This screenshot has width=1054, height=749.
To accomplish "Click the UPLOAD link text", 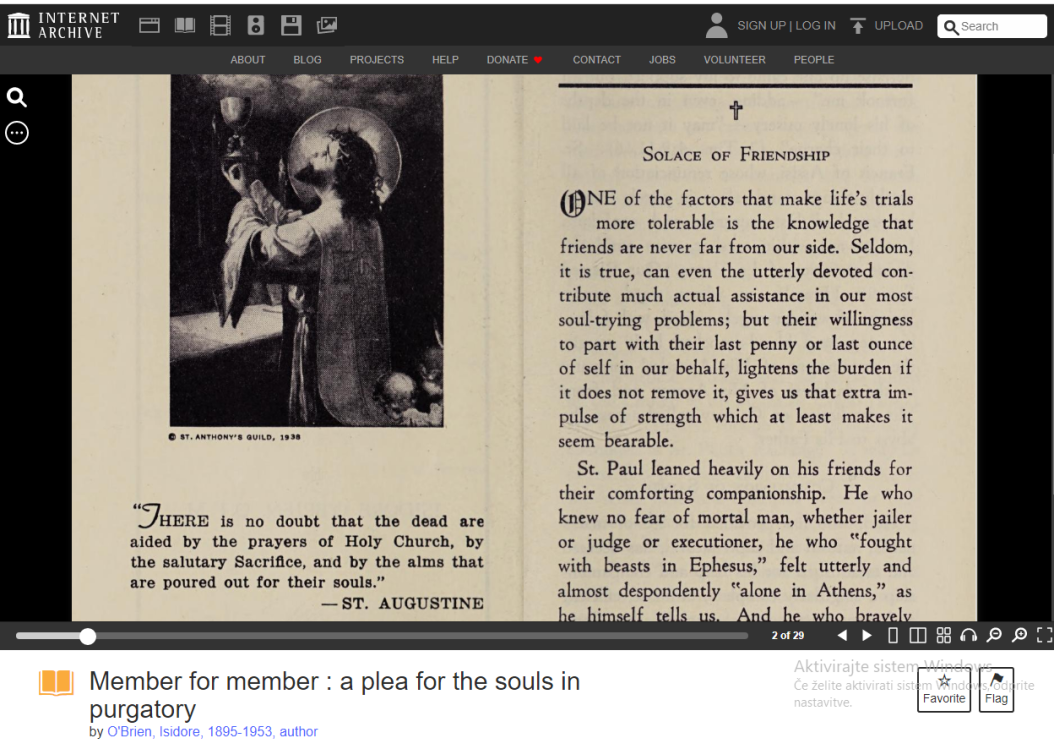I will (x=899, y=26).
